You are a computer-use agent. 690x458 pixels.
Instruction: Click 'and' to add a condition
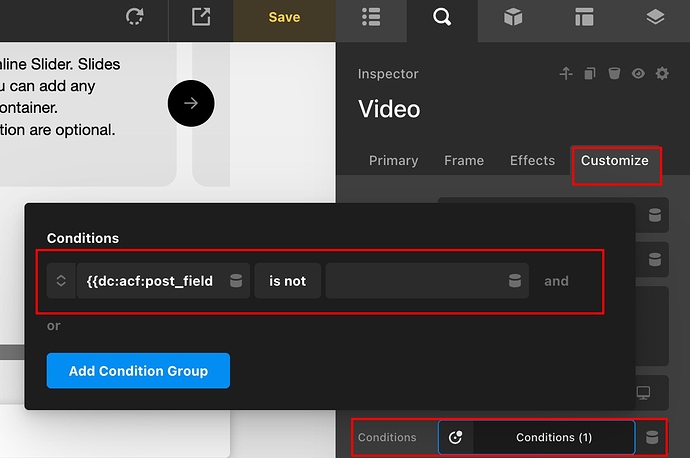point(556,281)
